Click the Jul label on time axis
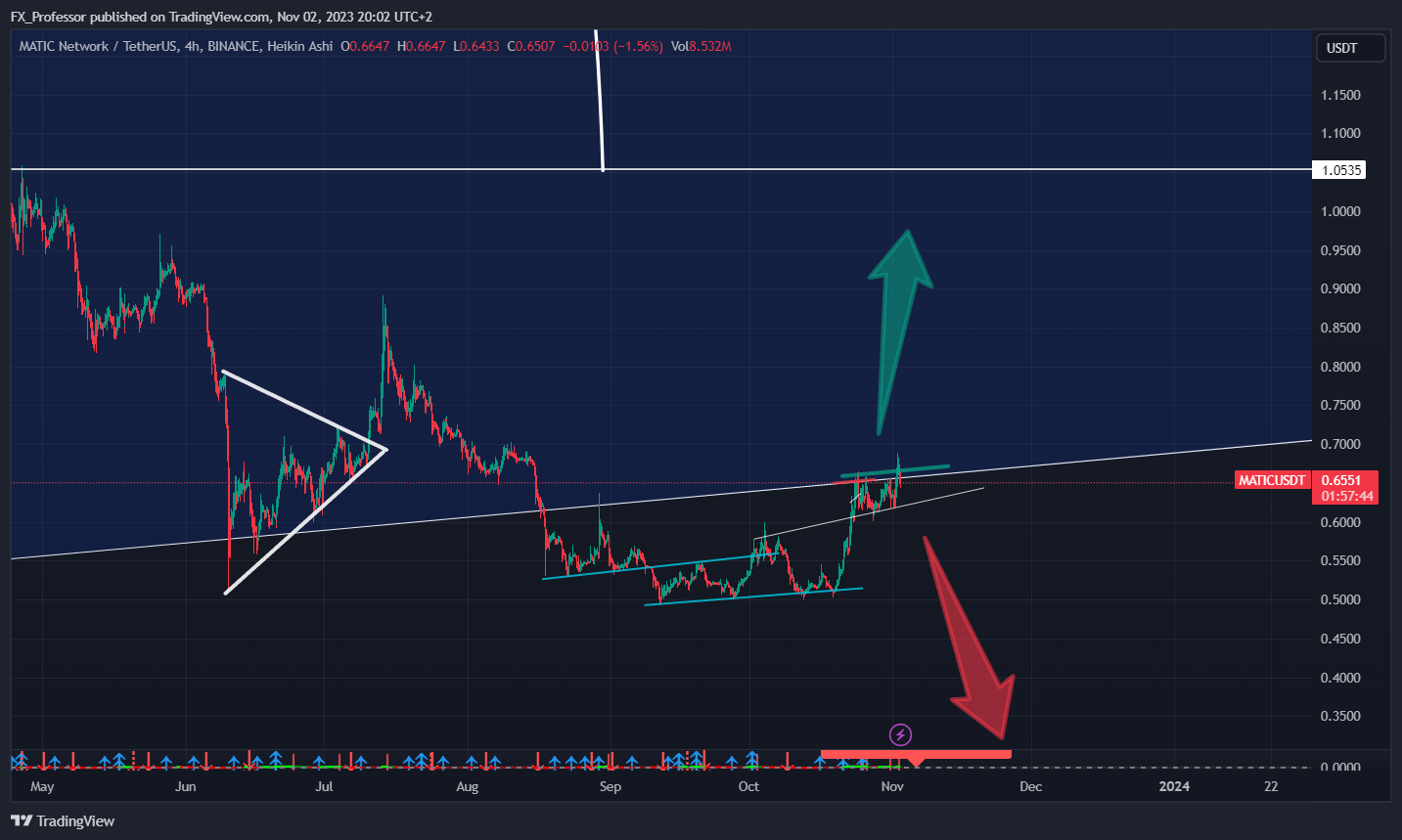 click(324, 786)
